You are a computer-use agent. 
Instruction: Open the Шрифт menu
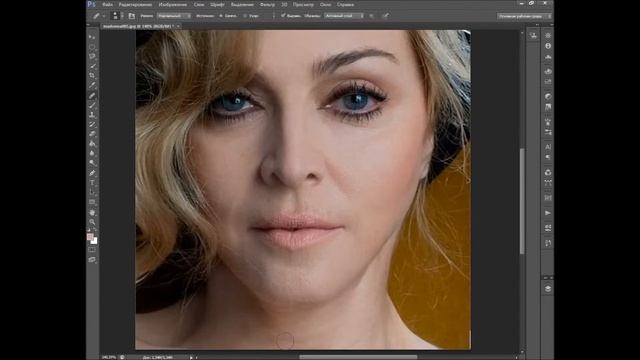(x=217, y=4)
